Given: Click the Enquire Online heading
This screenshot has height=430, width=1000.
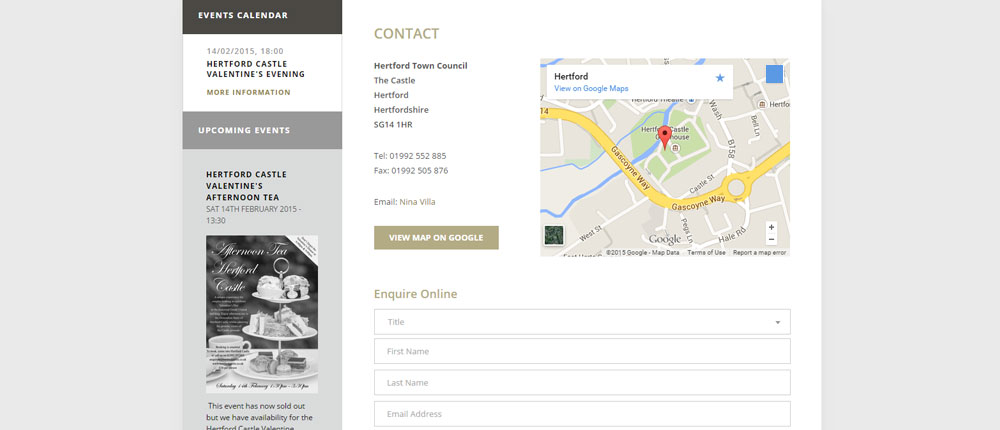Looking at the screenshot, I should pyautogui.click(x=415, y=294).
